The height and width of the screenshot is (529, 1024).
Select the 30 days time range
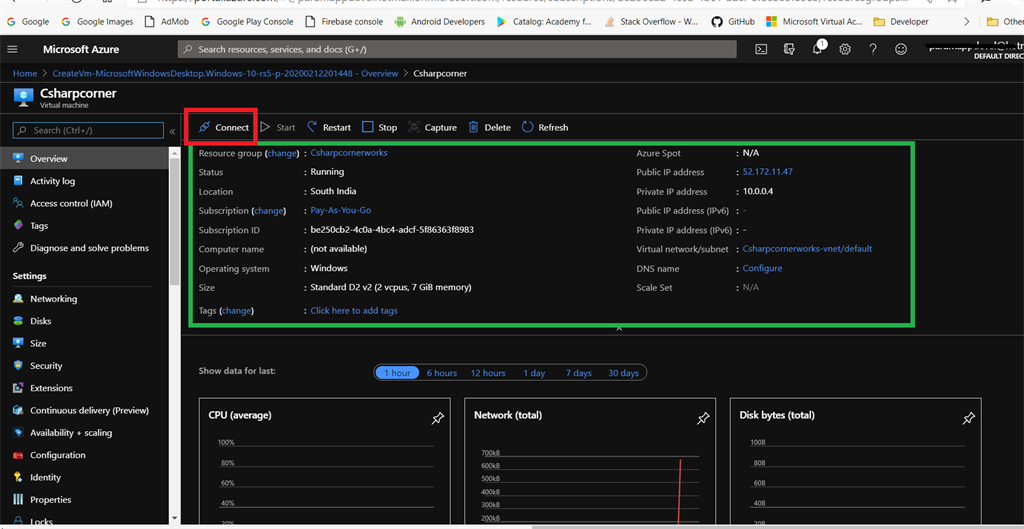coord(623,373)
